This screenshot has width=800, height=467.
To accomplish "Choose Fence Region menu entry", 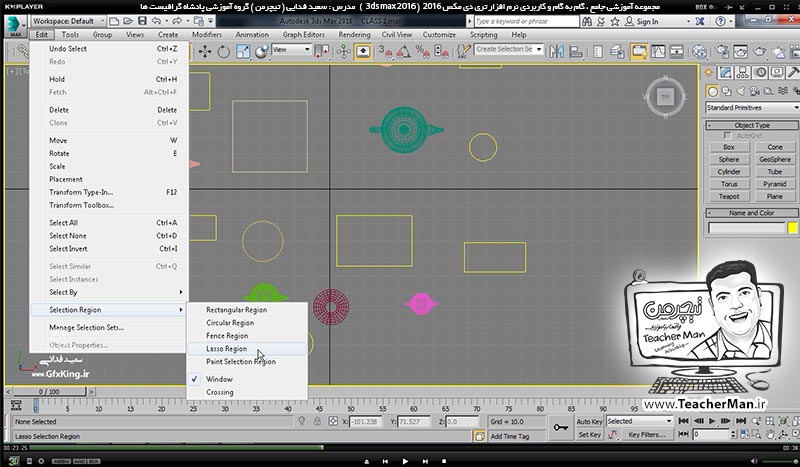I will [x=247, y=336].
